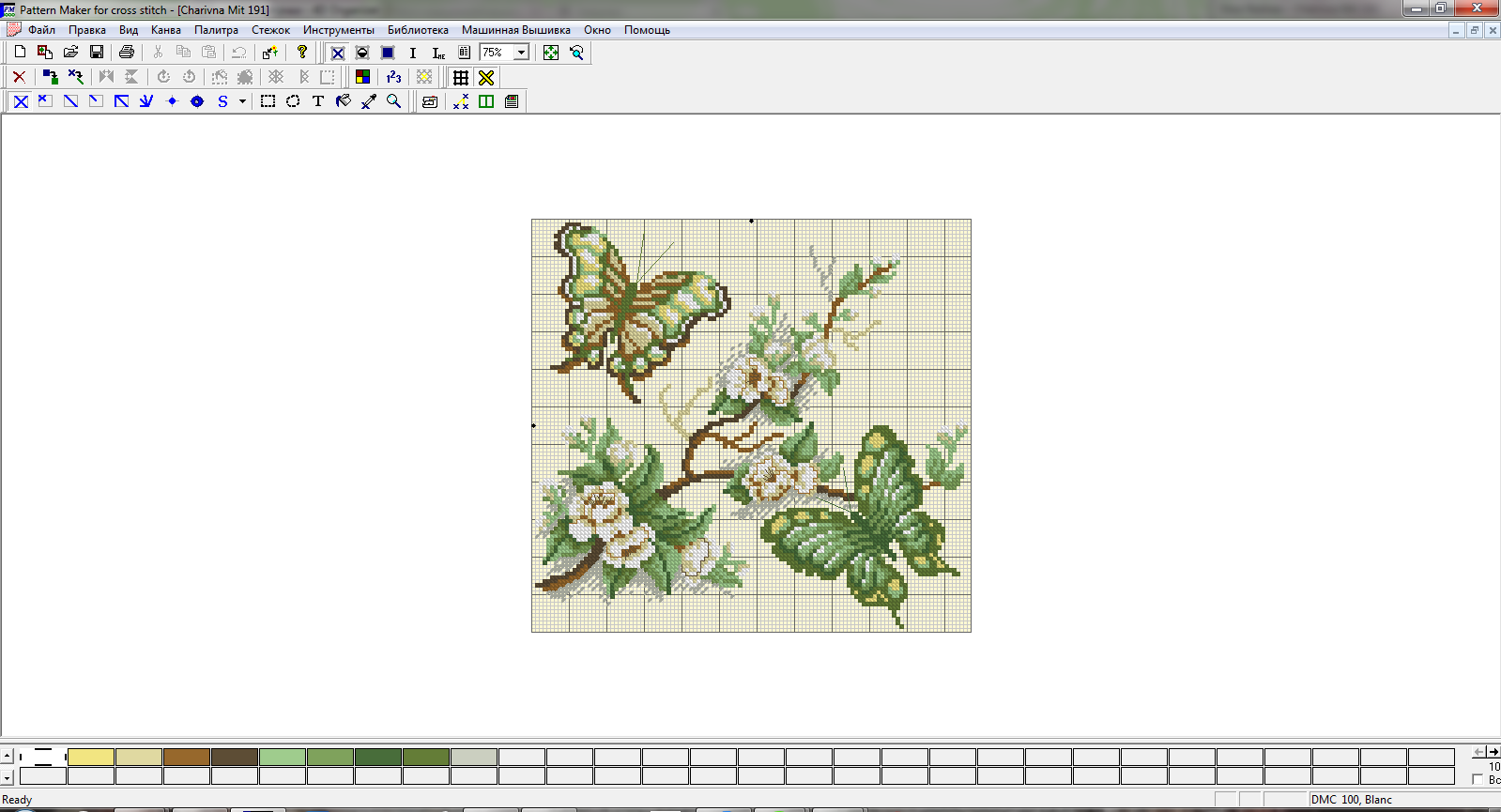Expand the special stitch dropdown arrow
1501x812 pixels.
pyautogui.click(x=242, y=101)
